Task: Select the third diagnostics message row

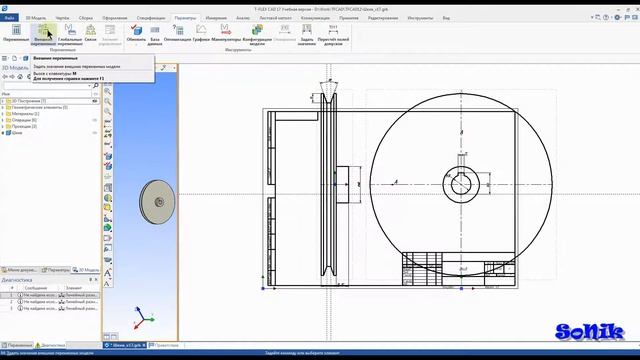Action: [50, 308]
